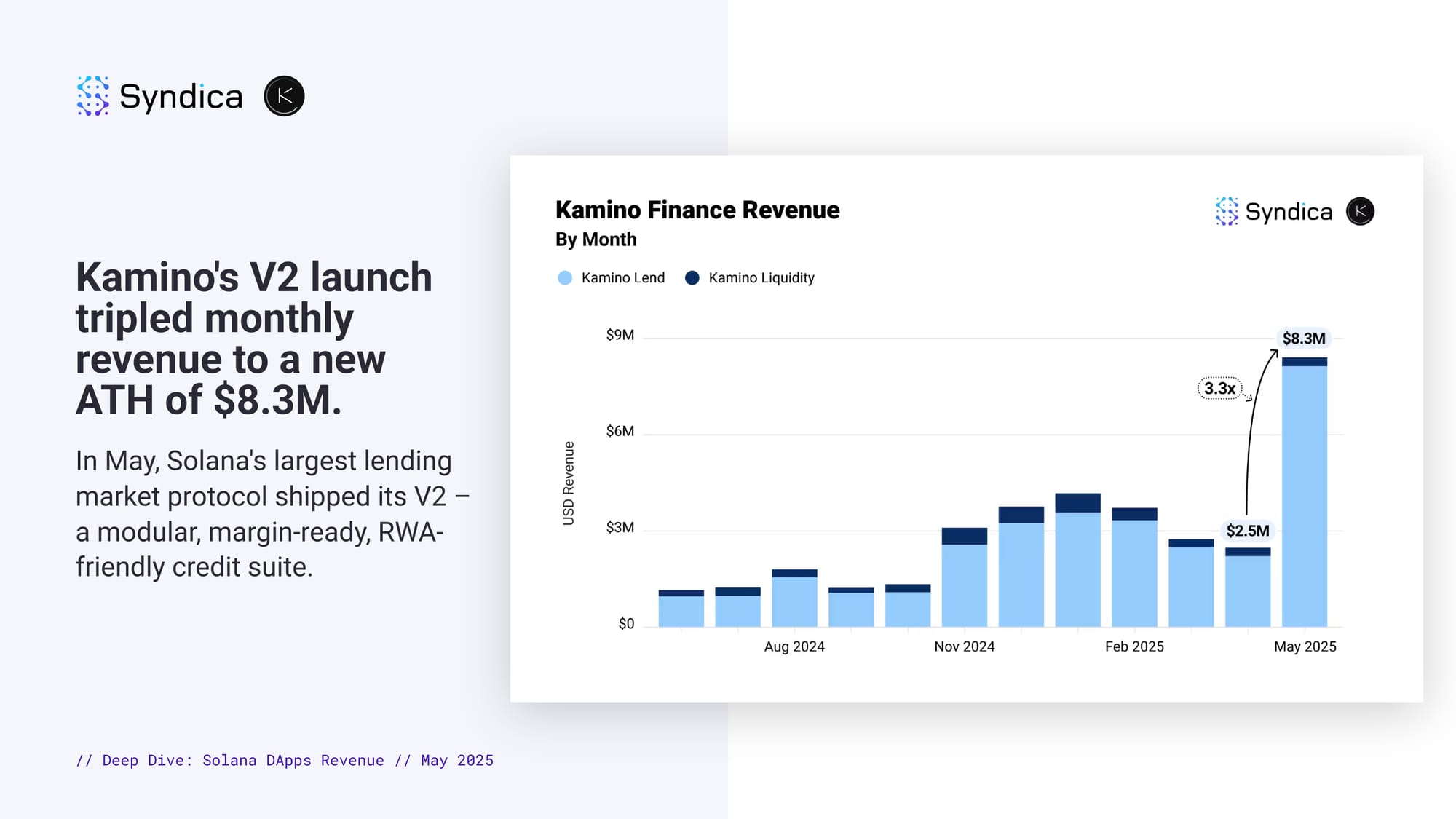Viewport: 1456px width, 819px height.
Task: Click the paragraph beginning 'In May, Solana's largest'
Action: (273, 514)
